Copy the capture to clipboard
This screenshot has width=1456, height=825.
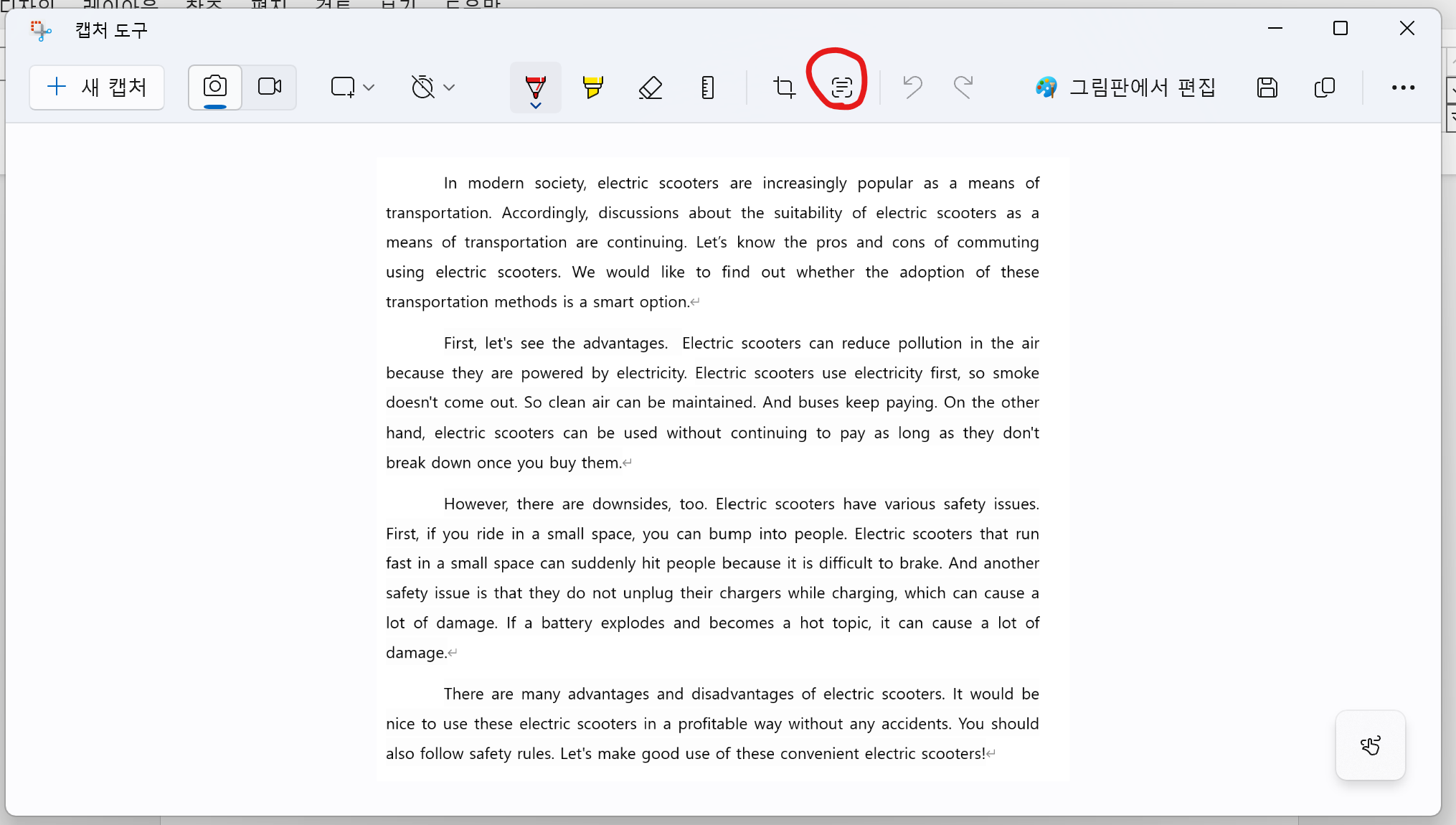pos(1325,88)
